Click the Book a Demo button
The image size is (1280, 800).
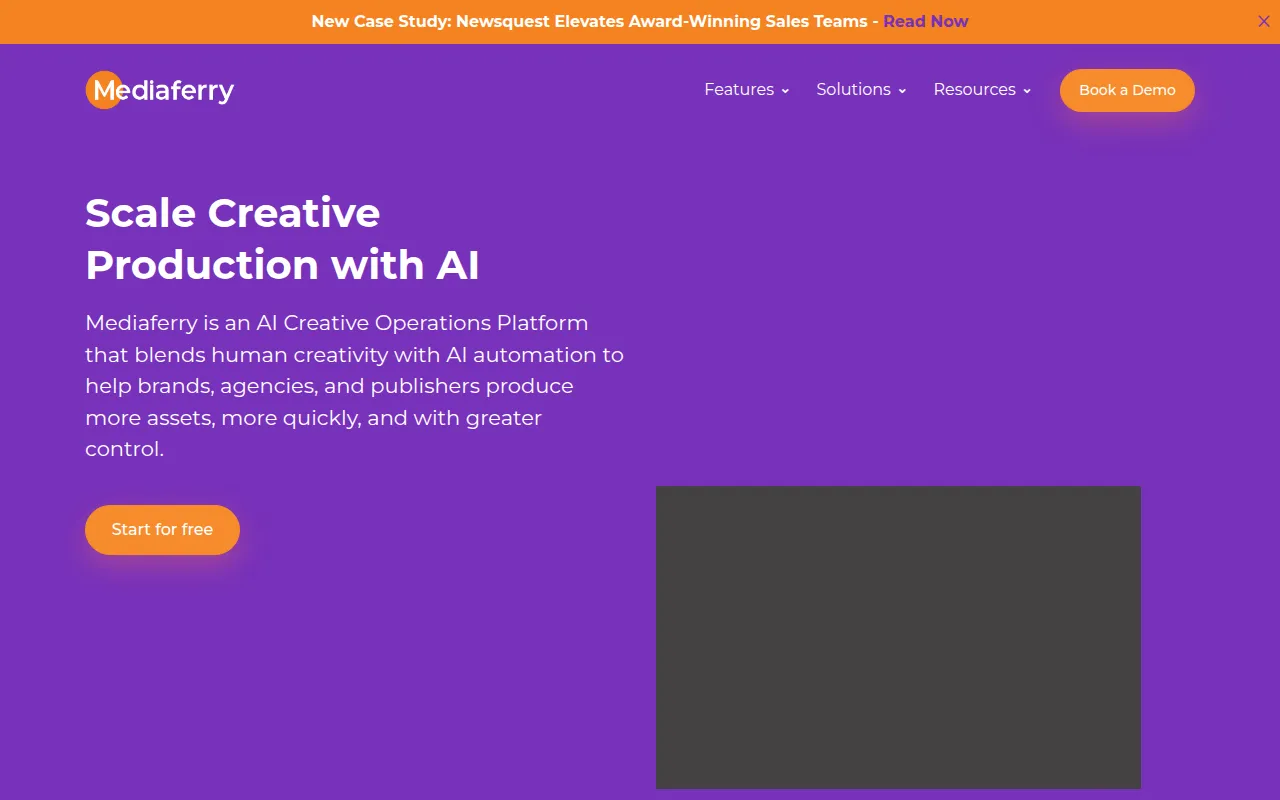point(1127,90)
